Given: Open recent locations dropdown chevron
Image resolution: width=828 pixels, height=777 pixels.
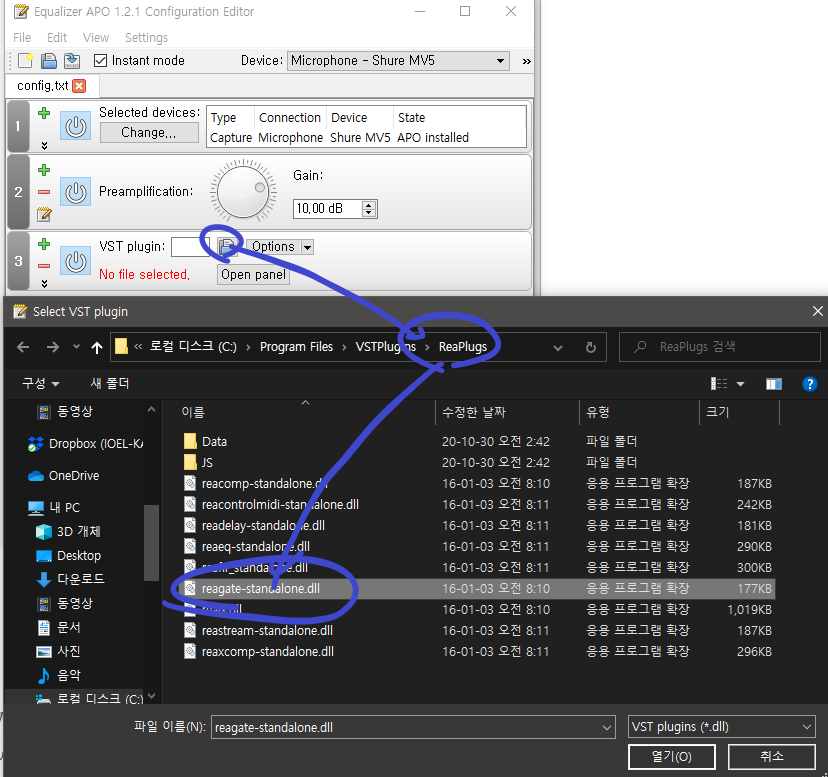Looking at the screenshot, I should pyautogui.click(x=77, y=347).
